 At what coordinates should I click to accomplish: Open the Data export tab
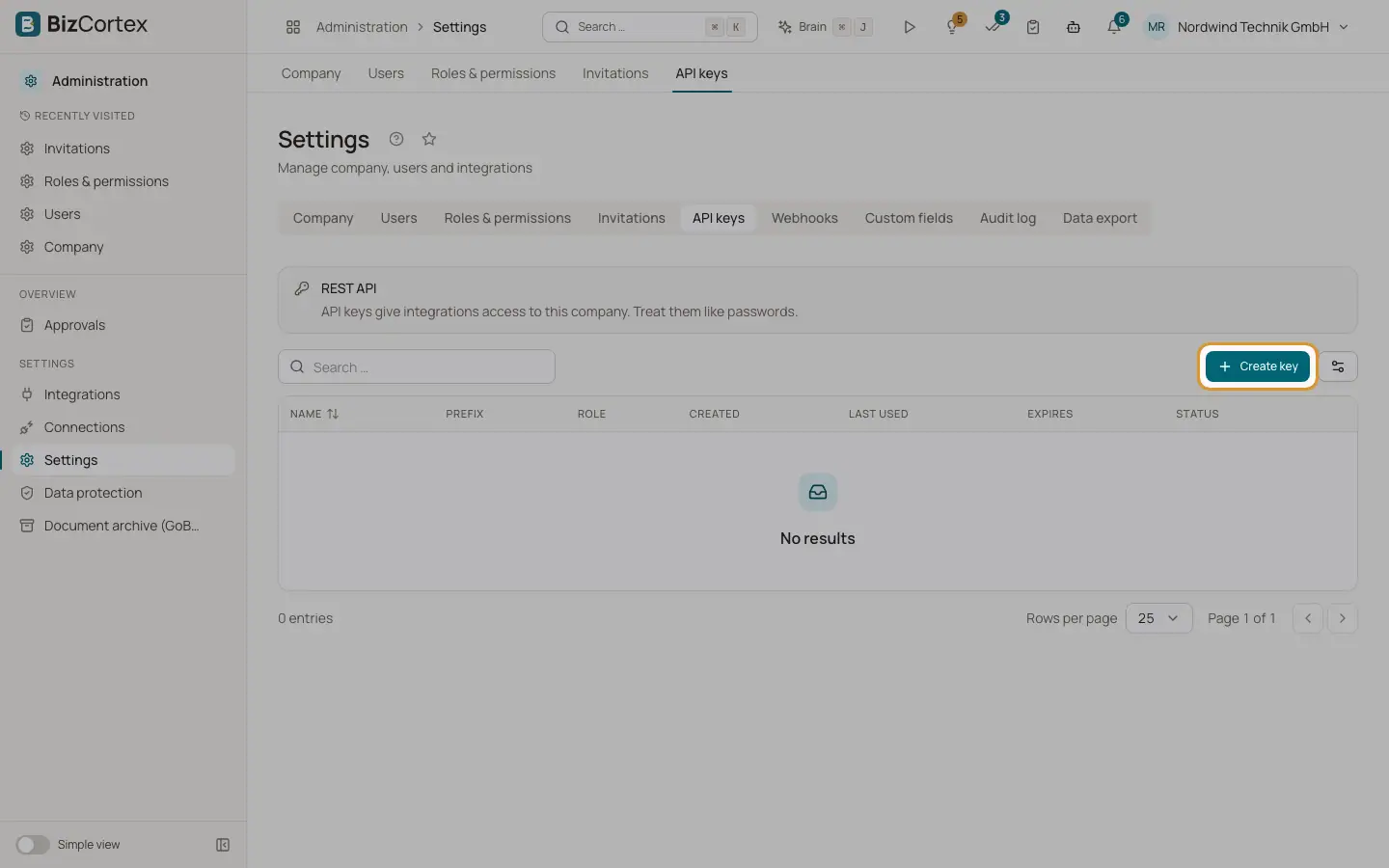pos(1100,218)
